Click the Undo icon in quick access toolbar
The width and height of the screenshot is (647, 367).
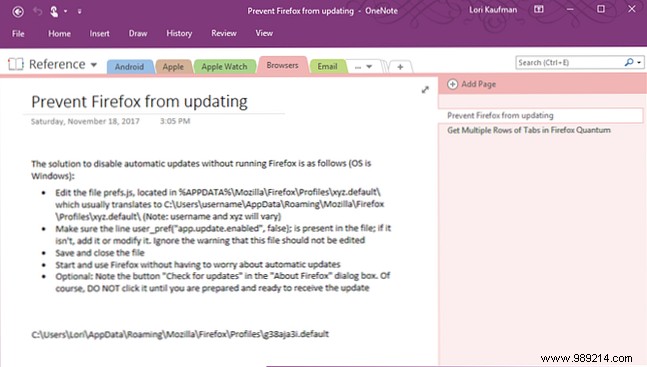(x=38, y=11)
